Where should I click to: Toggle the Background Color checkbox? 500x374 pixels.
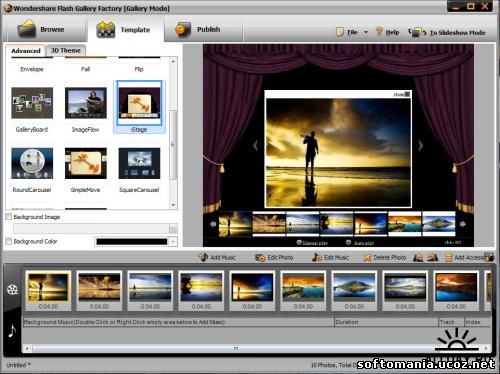[x=9, y=241]
